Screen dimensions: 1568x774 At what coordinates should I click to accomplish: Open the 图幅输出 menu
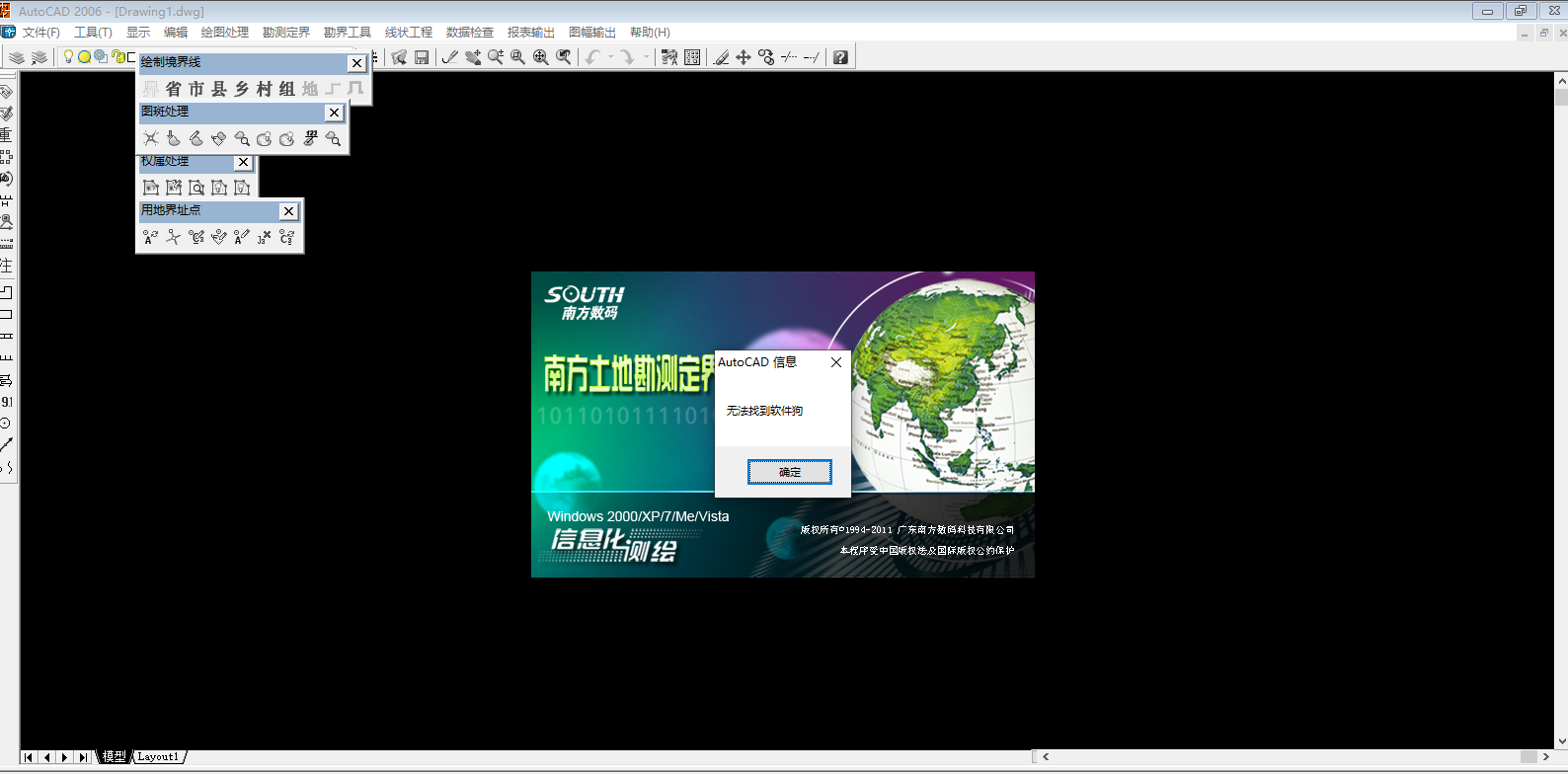tap(592, 33)
